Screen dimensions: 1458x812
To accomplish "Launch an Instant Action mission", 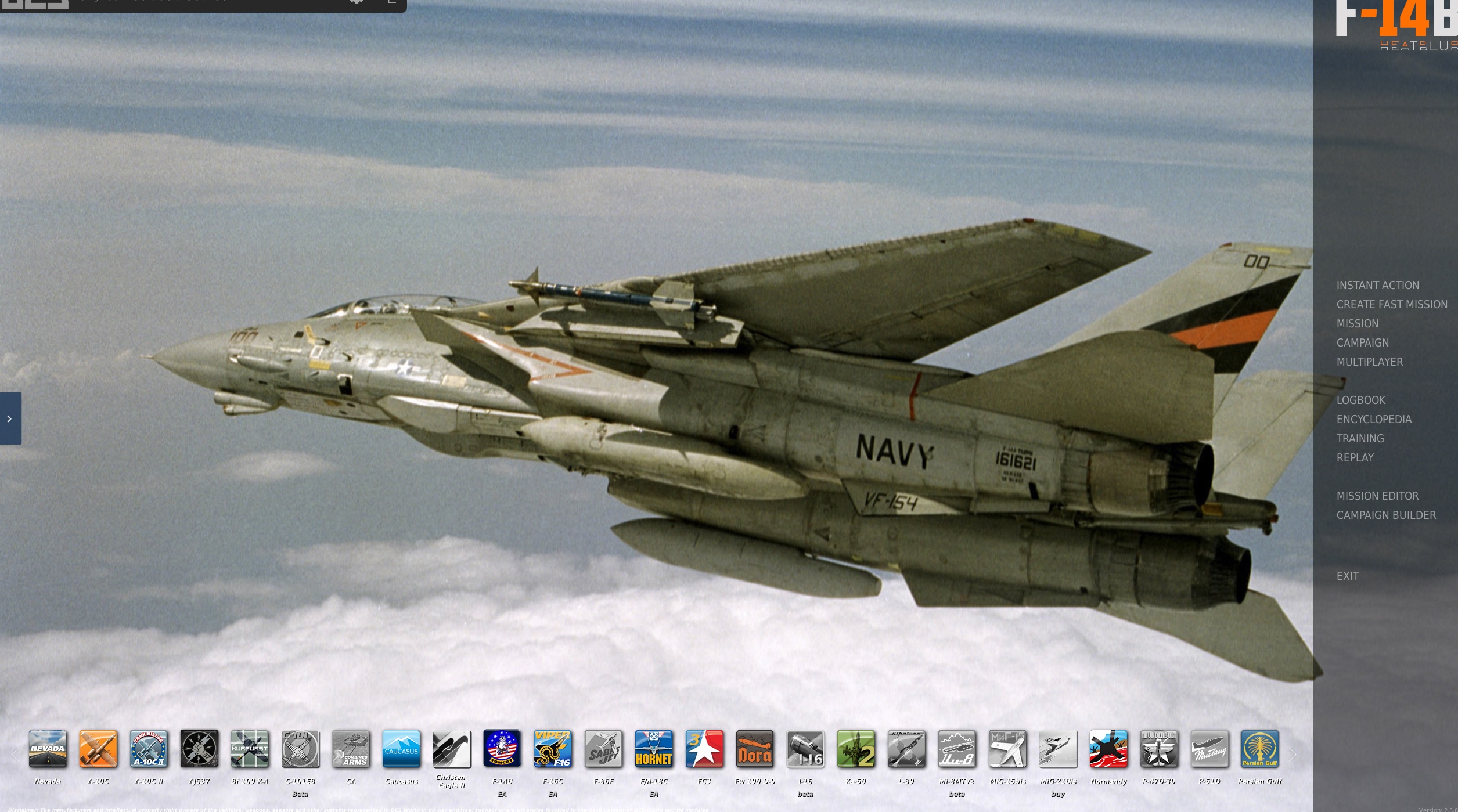I will (1378, 285).
